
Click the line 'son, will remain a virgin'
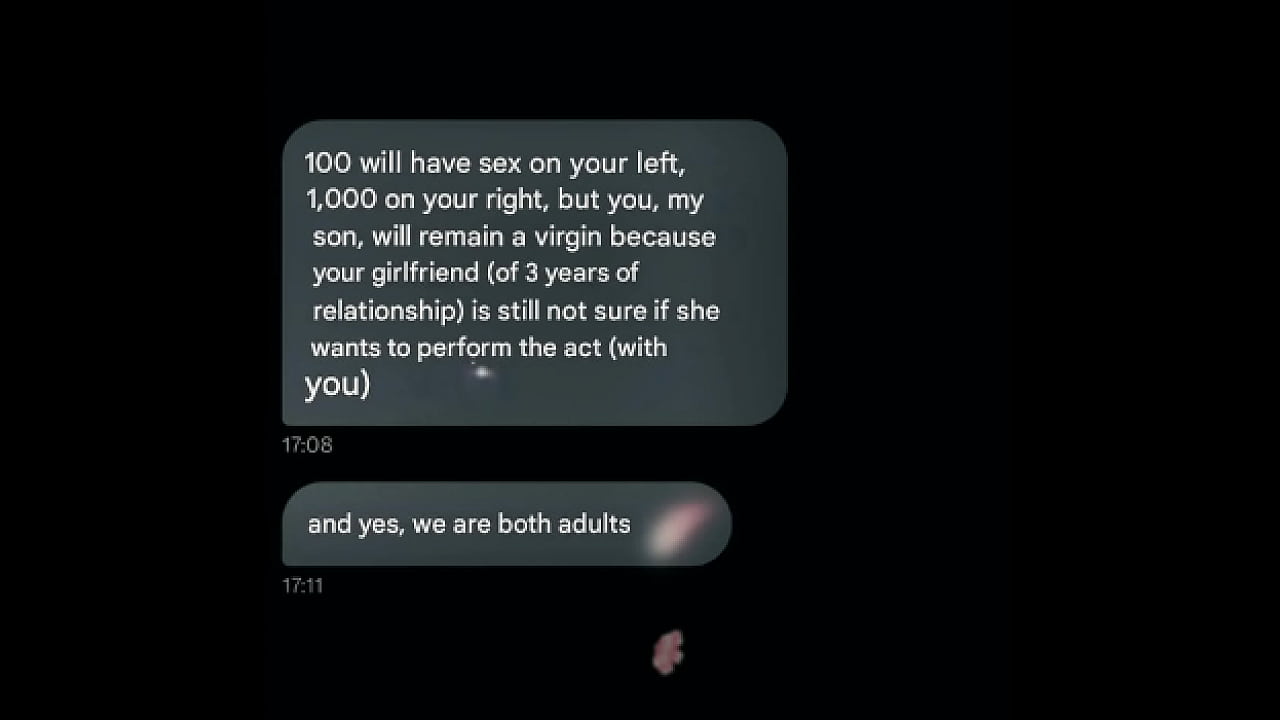pyautogui.click(x=514, y=237)
